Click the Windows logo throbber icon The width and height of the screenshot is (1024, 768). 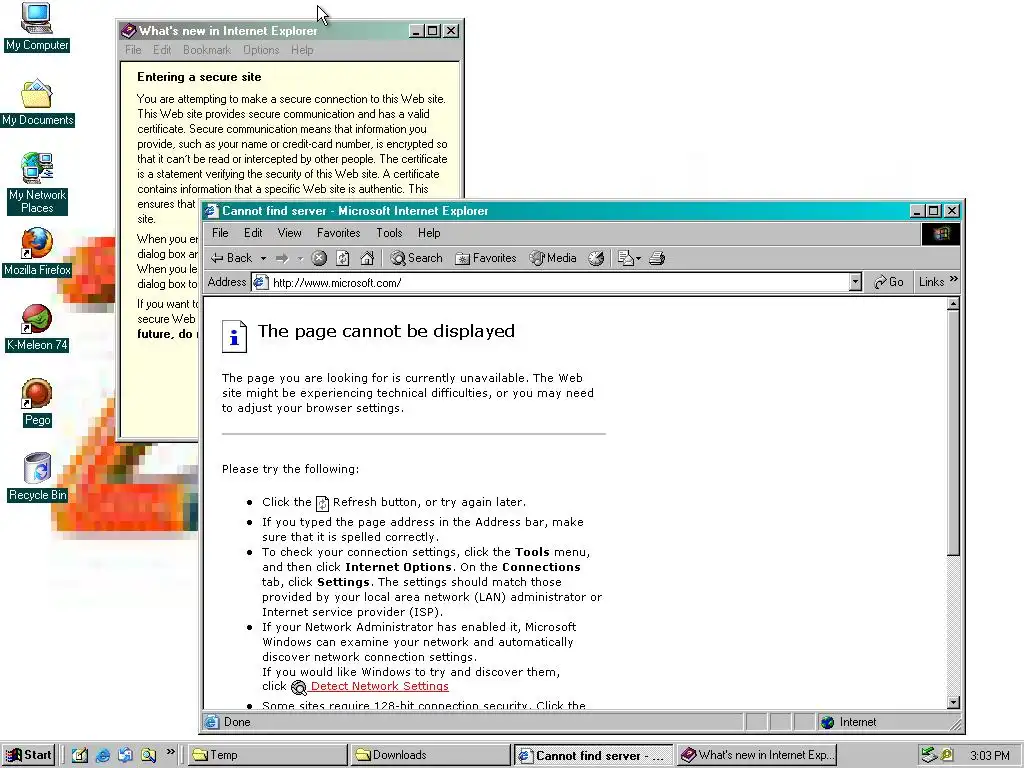coord(941,234)
